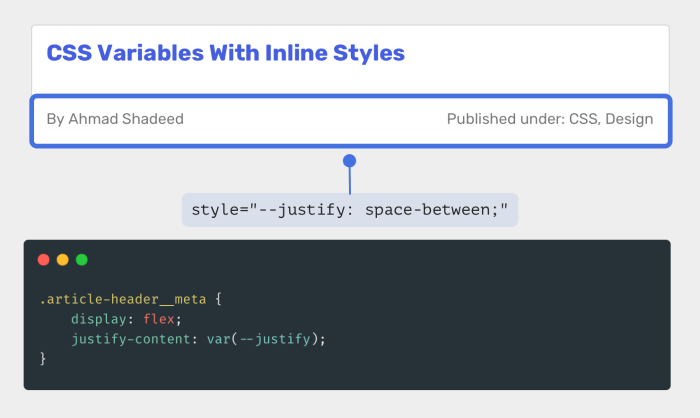Select the style="--justify: space-between;" label
The width and height of the screenshot is (700, 418).
coord(350,210)
